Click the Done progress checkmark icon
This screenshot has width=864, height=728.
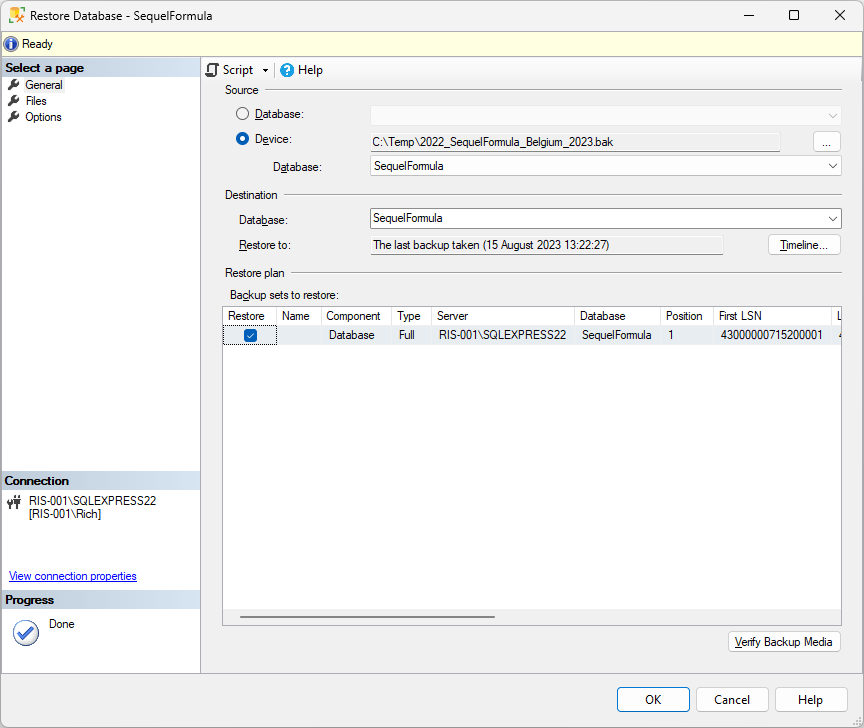point(25,633)
